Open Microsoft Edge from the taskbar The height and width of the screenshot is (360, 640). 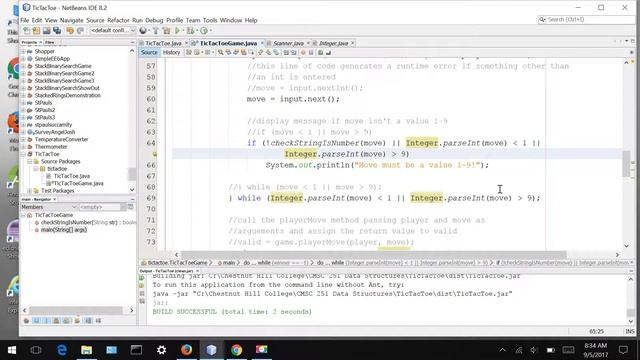click(x=62, y=350)
